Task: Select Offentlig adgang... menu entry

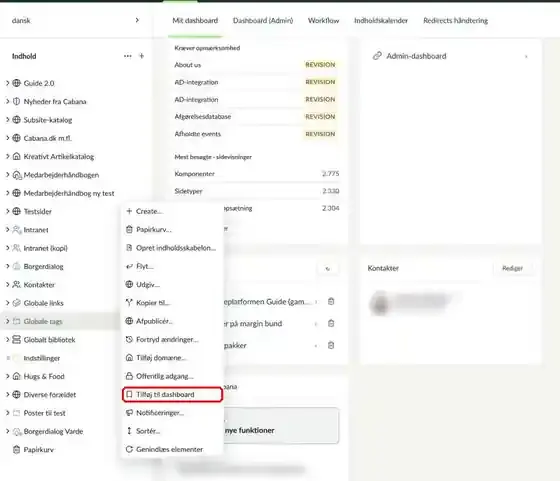Action: click(x=172, y=376)
